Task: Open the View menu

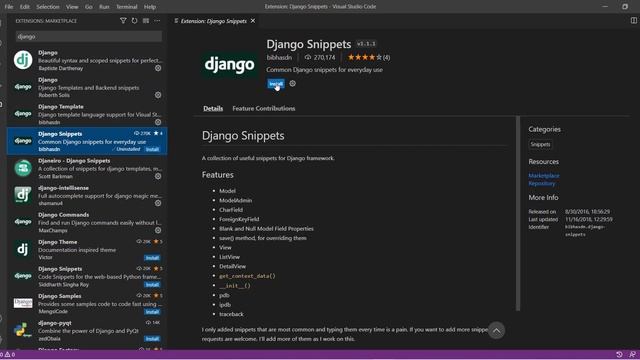Action: click(72, 7)
